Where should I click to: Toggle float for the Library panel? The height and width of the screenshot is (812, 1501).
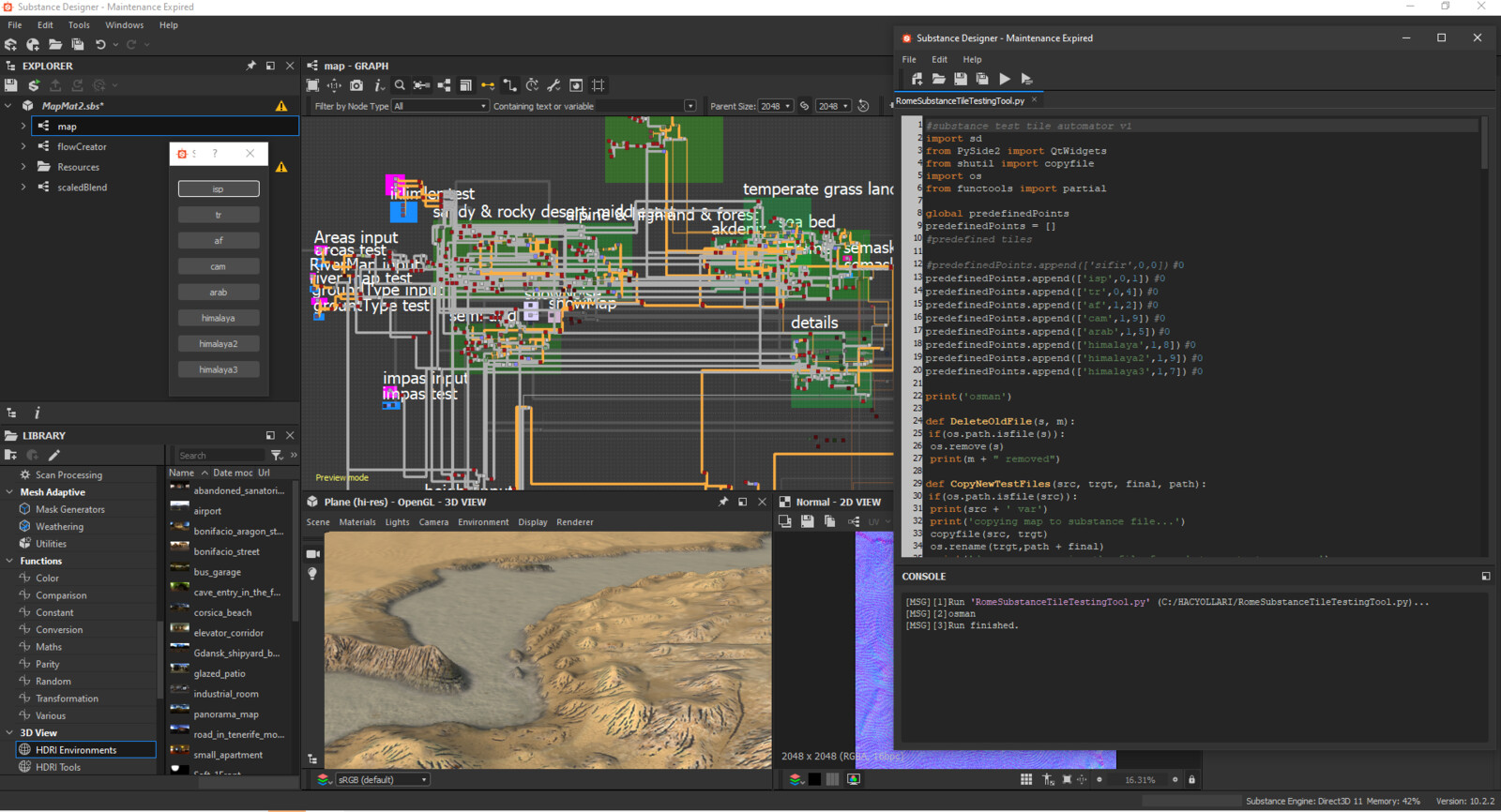point(270,435)
